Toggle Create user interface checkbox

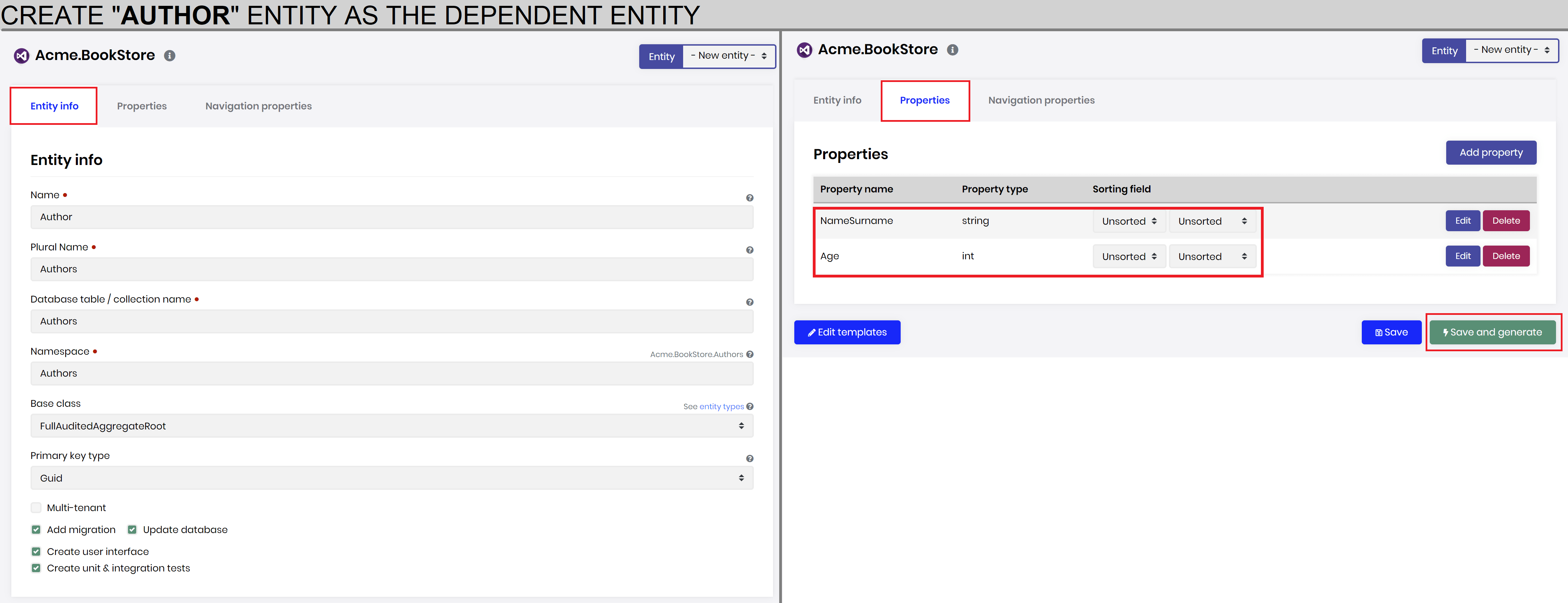[x=36, y=551]
